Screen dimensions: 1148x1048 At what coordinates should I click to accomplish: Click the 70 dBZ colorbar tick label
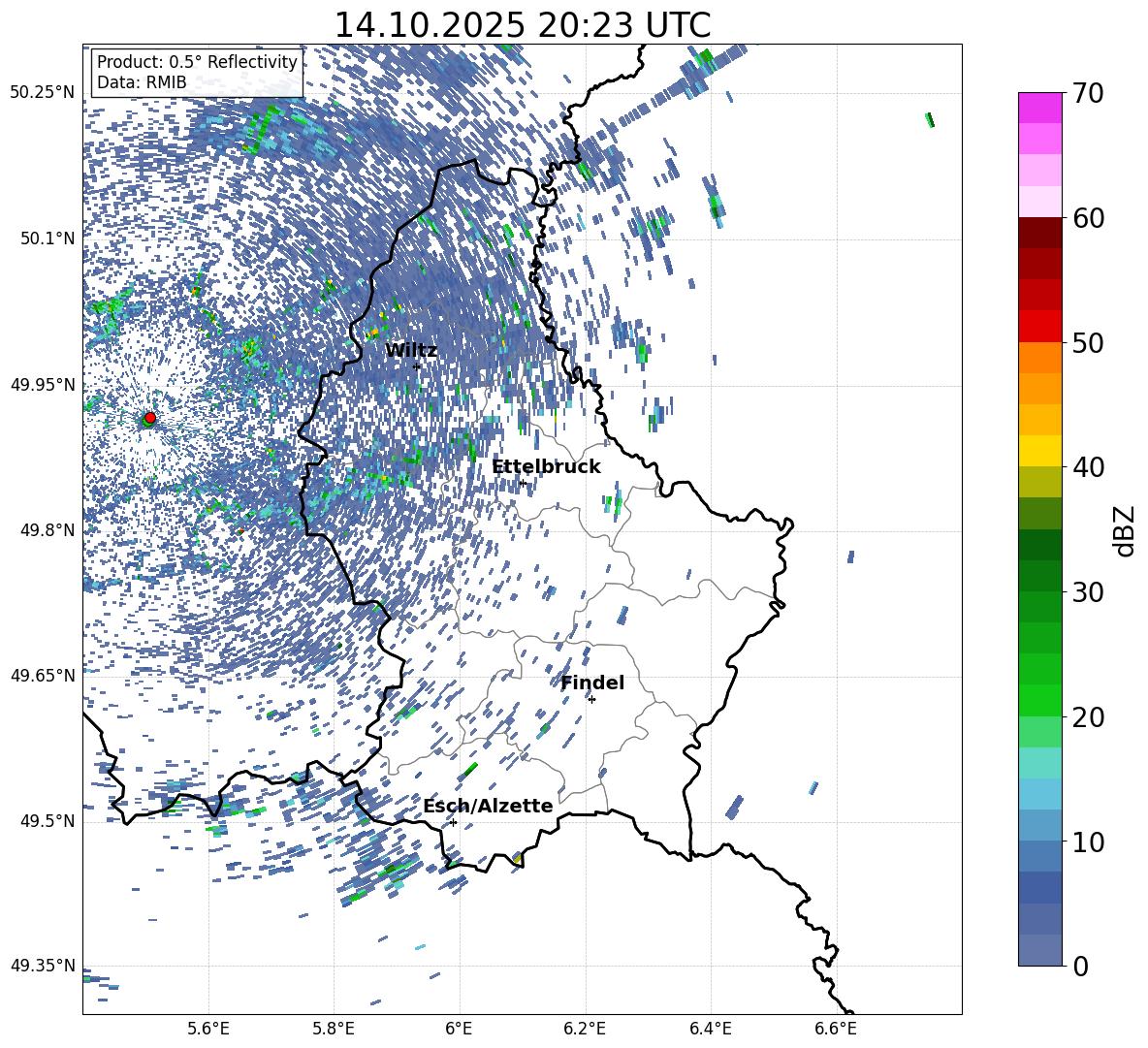[x=1088, y=93]
